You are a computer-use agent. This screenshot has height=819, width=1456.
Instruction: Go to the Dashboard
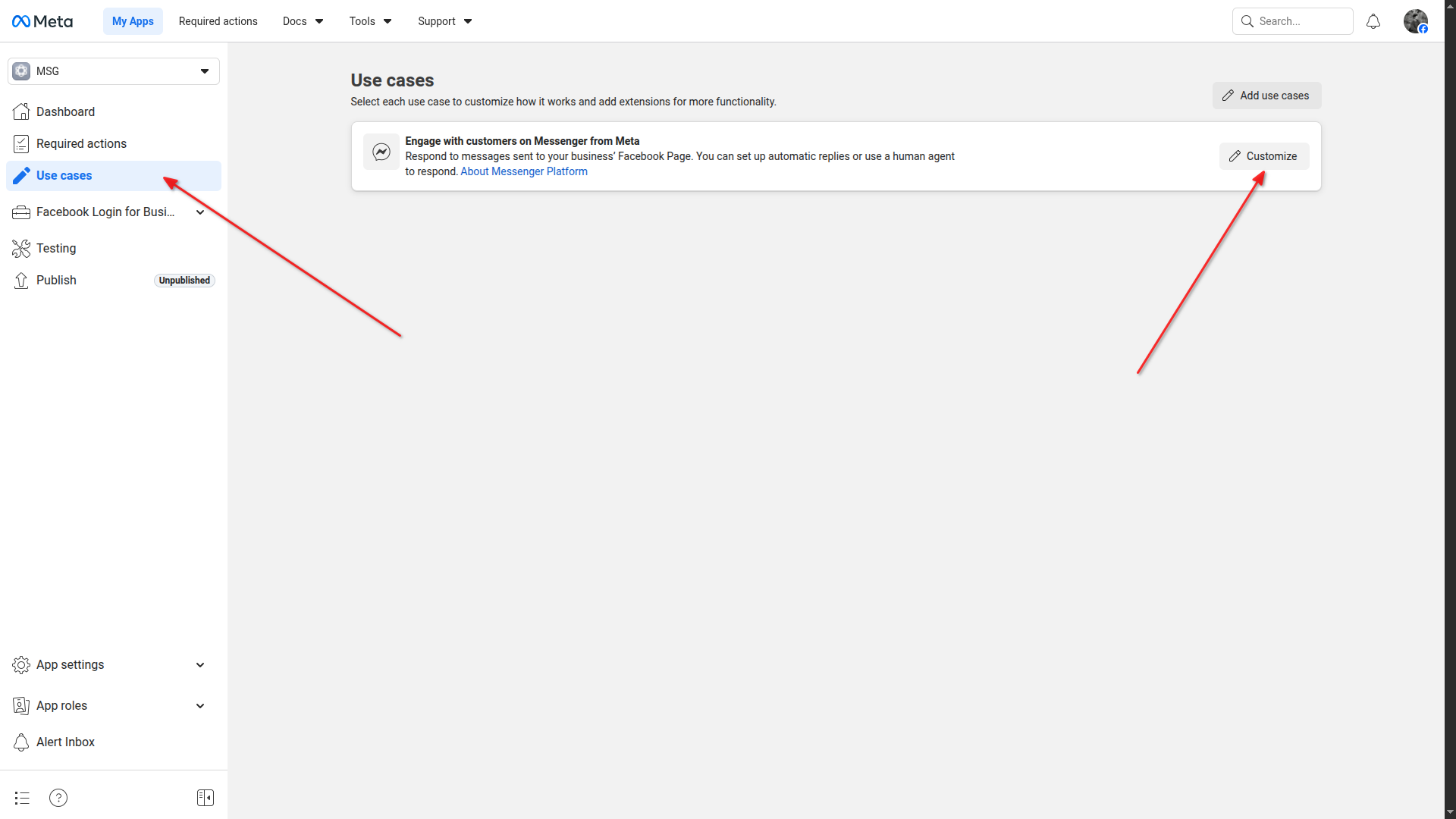click(x=65, y=111)
